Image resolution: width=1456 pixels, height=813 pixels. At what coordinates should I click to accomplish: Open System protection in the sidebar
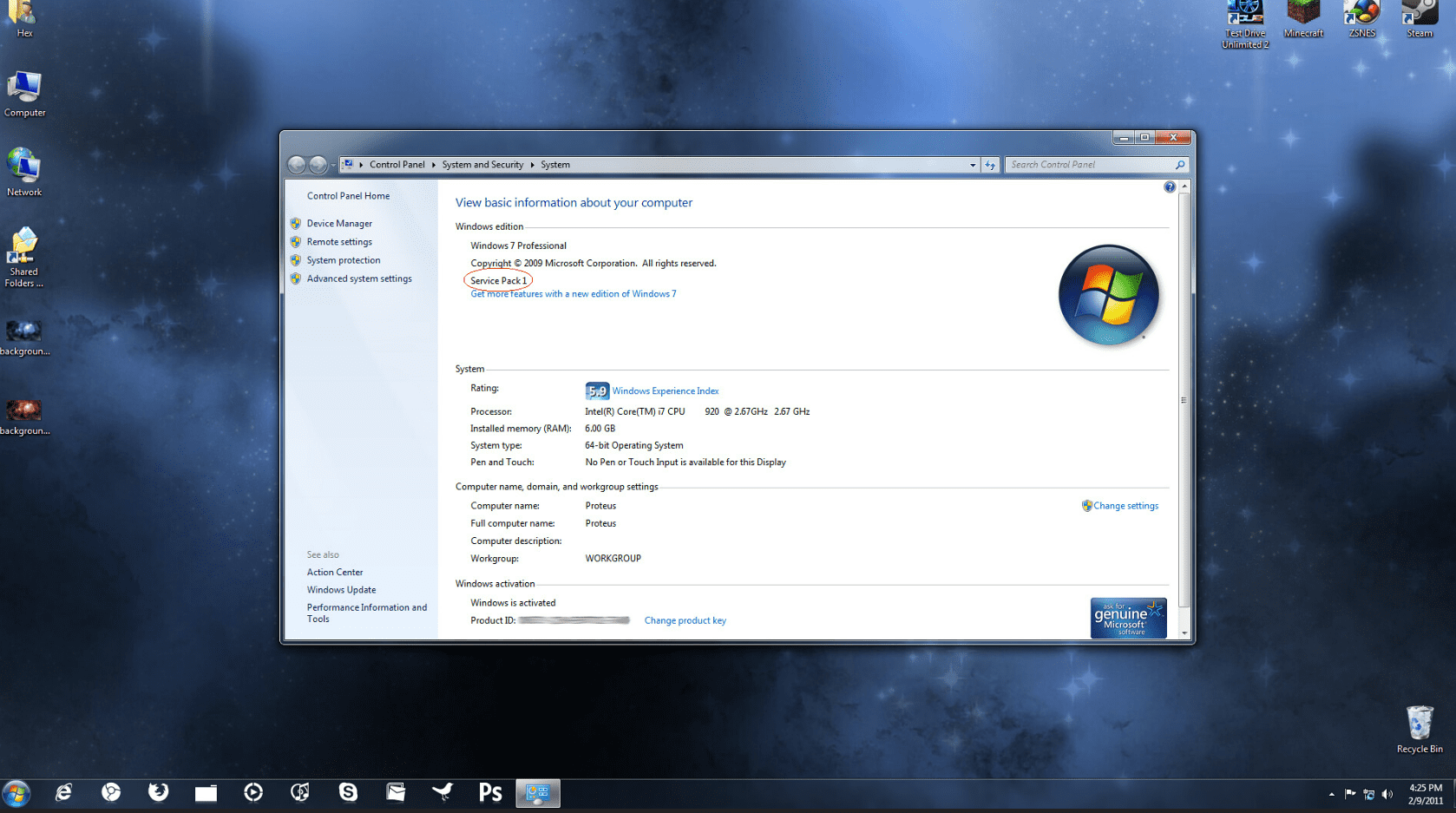(x=344, y=260)
